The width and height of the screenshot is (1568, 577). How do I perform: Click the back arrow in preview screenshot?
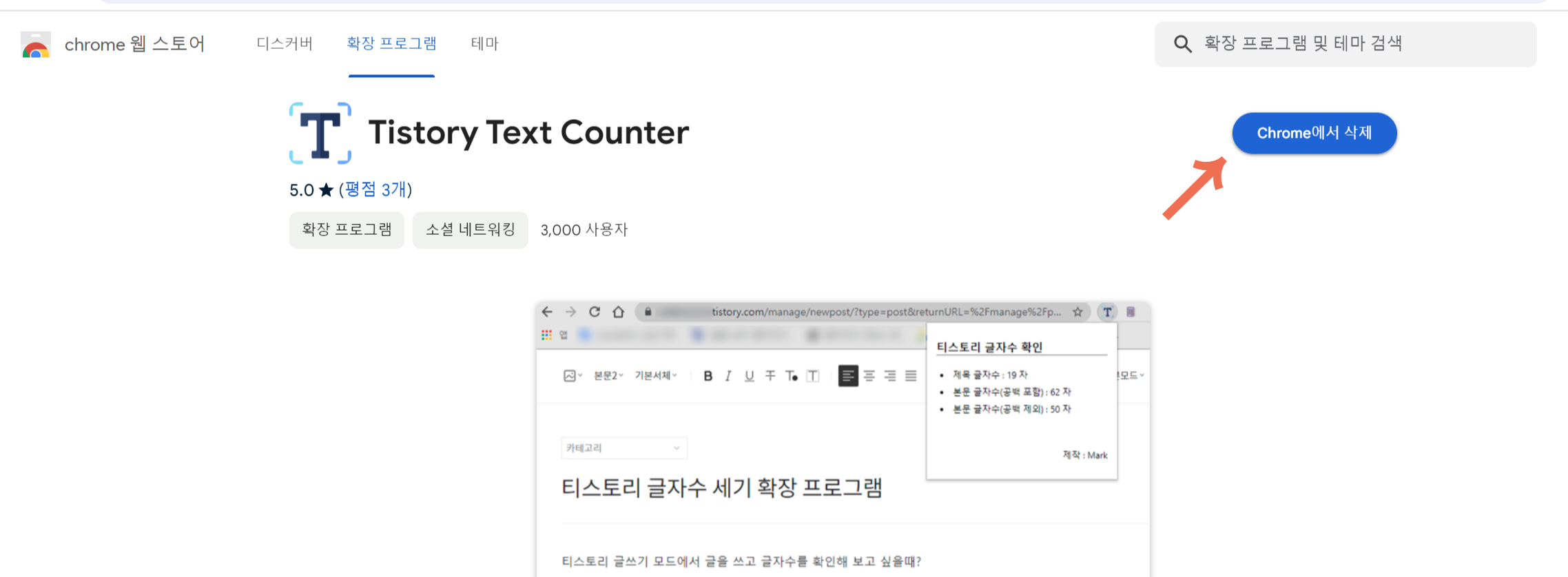coord(547,312)
